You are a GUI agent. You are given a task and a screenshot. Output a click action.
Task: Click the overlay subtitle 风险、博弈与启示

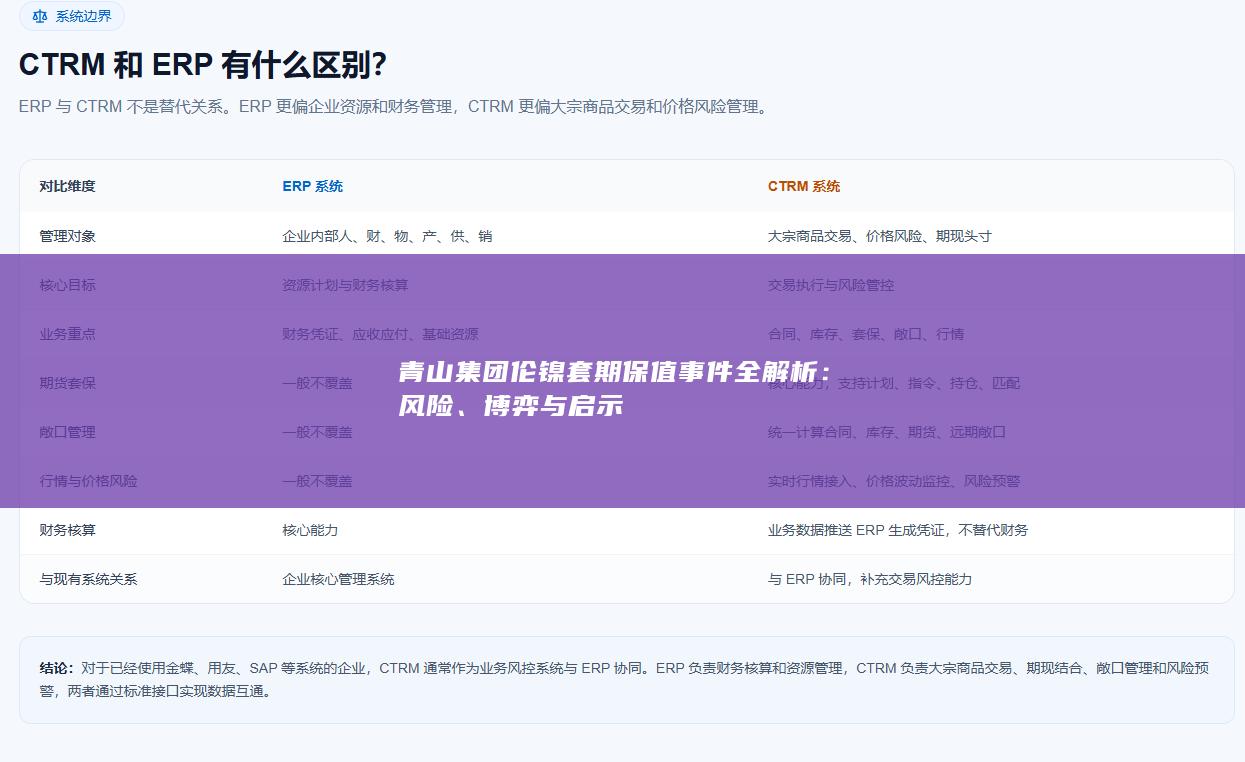tap(511, 406)
